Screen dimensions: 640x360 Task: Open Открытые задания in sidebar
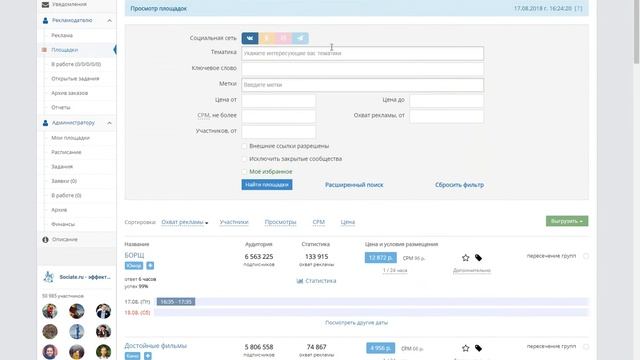(x=75, y=78)
